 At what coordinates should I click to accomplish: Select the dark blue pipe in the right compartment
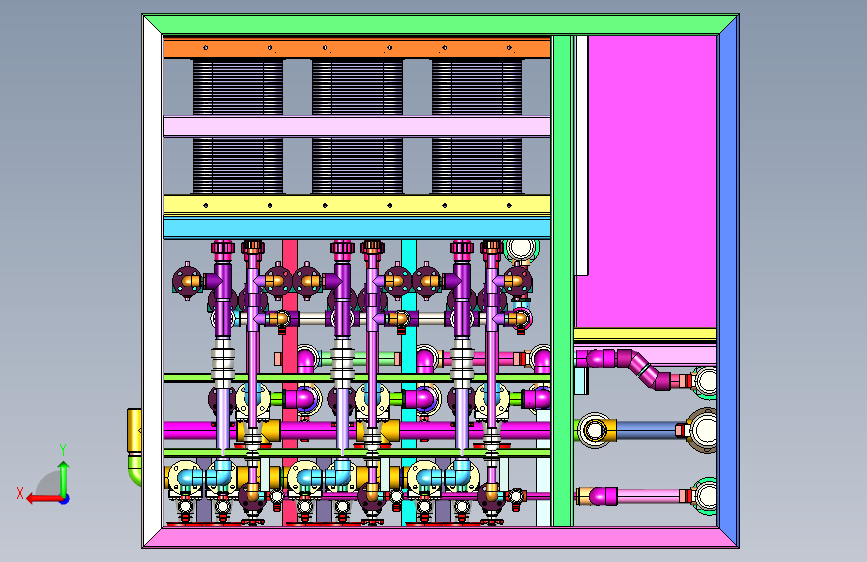click(x=646, y=430)
